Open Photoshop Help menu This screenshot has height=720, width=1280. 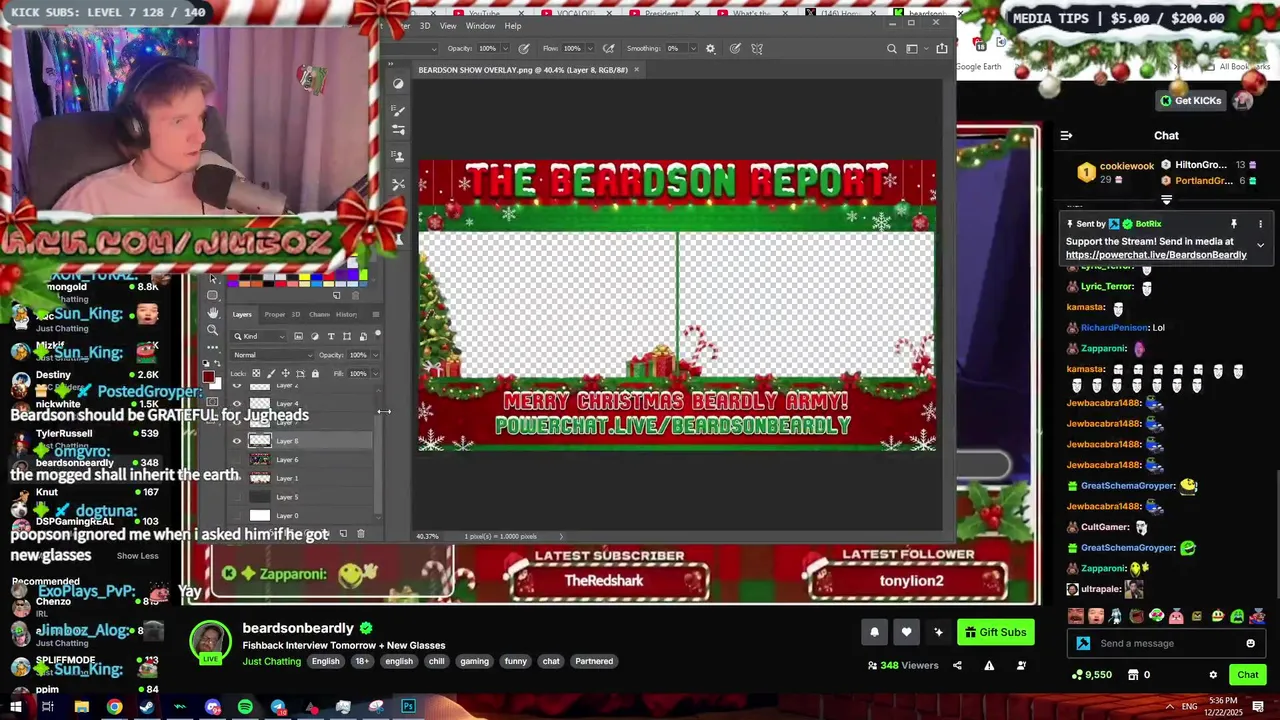pyautogui.click(x=513, y=26)
